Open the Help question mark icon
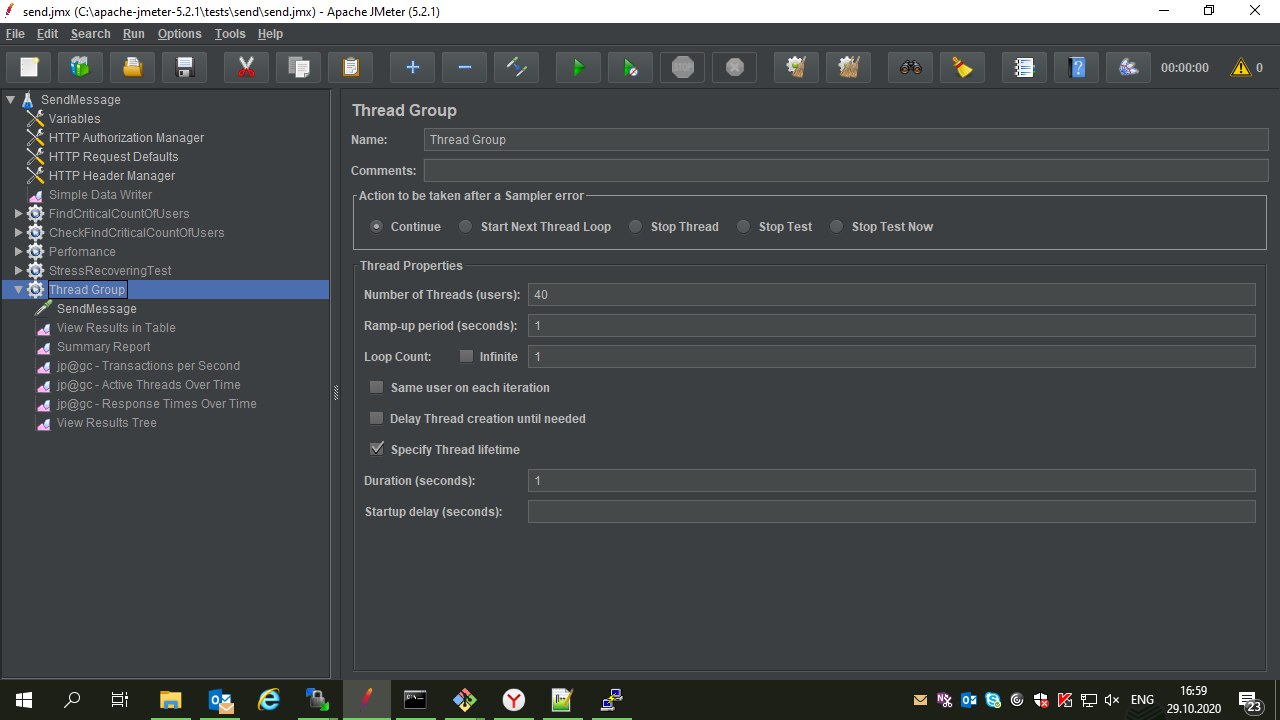Screen dimensions: 1280x720 point(1076,68)
